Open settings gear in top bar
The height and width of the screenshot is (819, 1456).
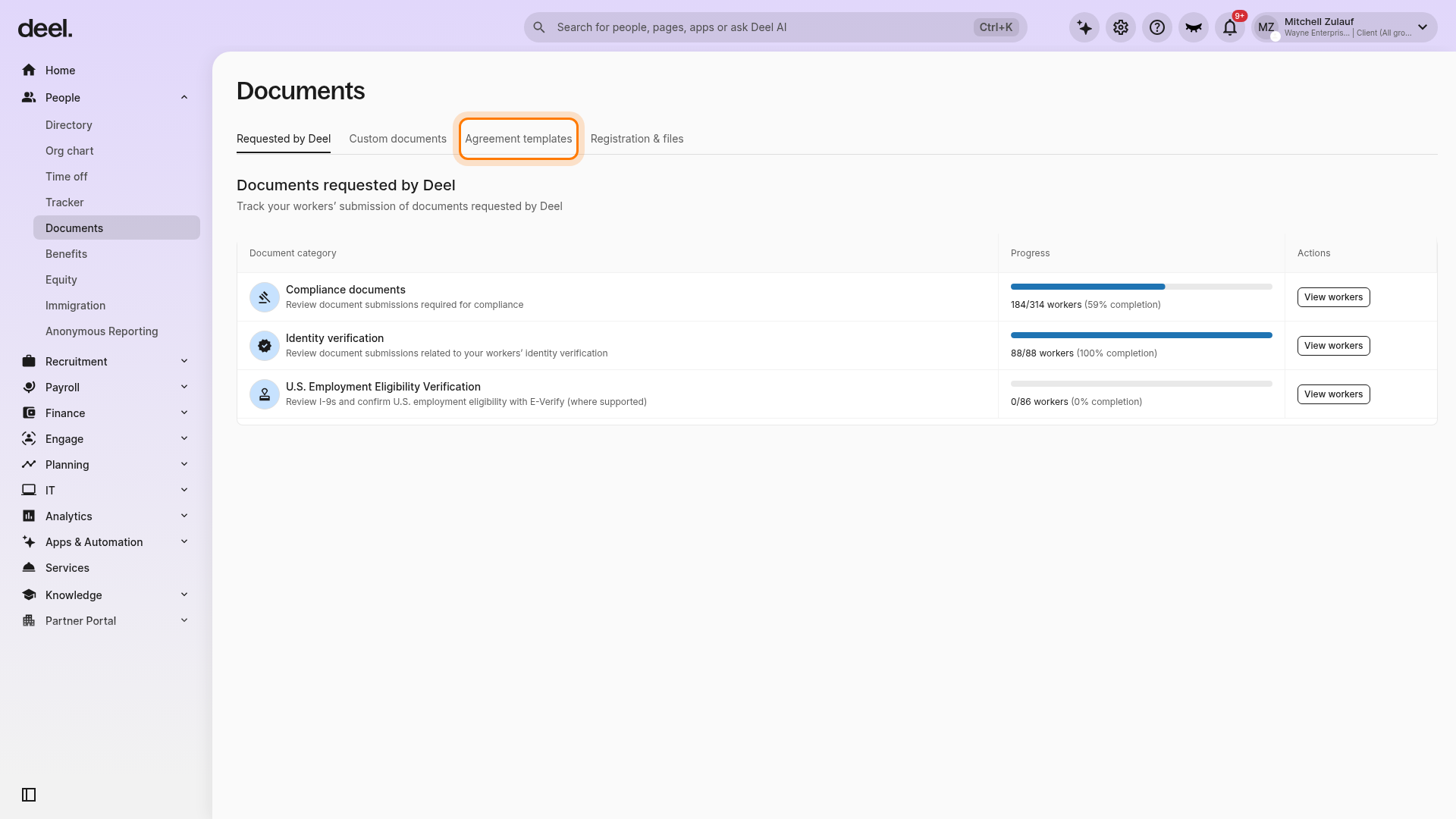pos(1121,27)
